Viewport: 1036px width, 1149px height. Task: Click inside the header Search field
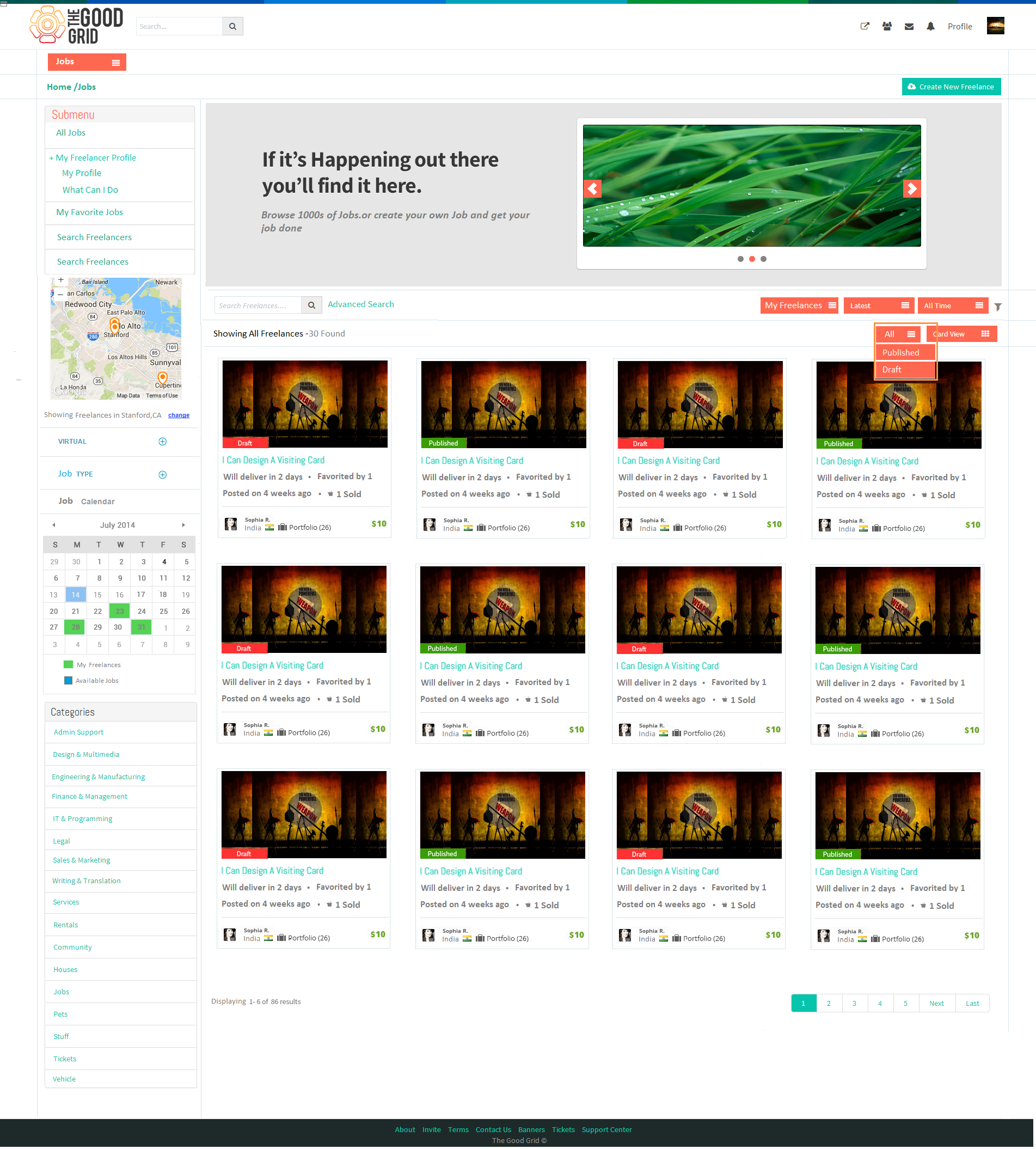pos(179,26)
